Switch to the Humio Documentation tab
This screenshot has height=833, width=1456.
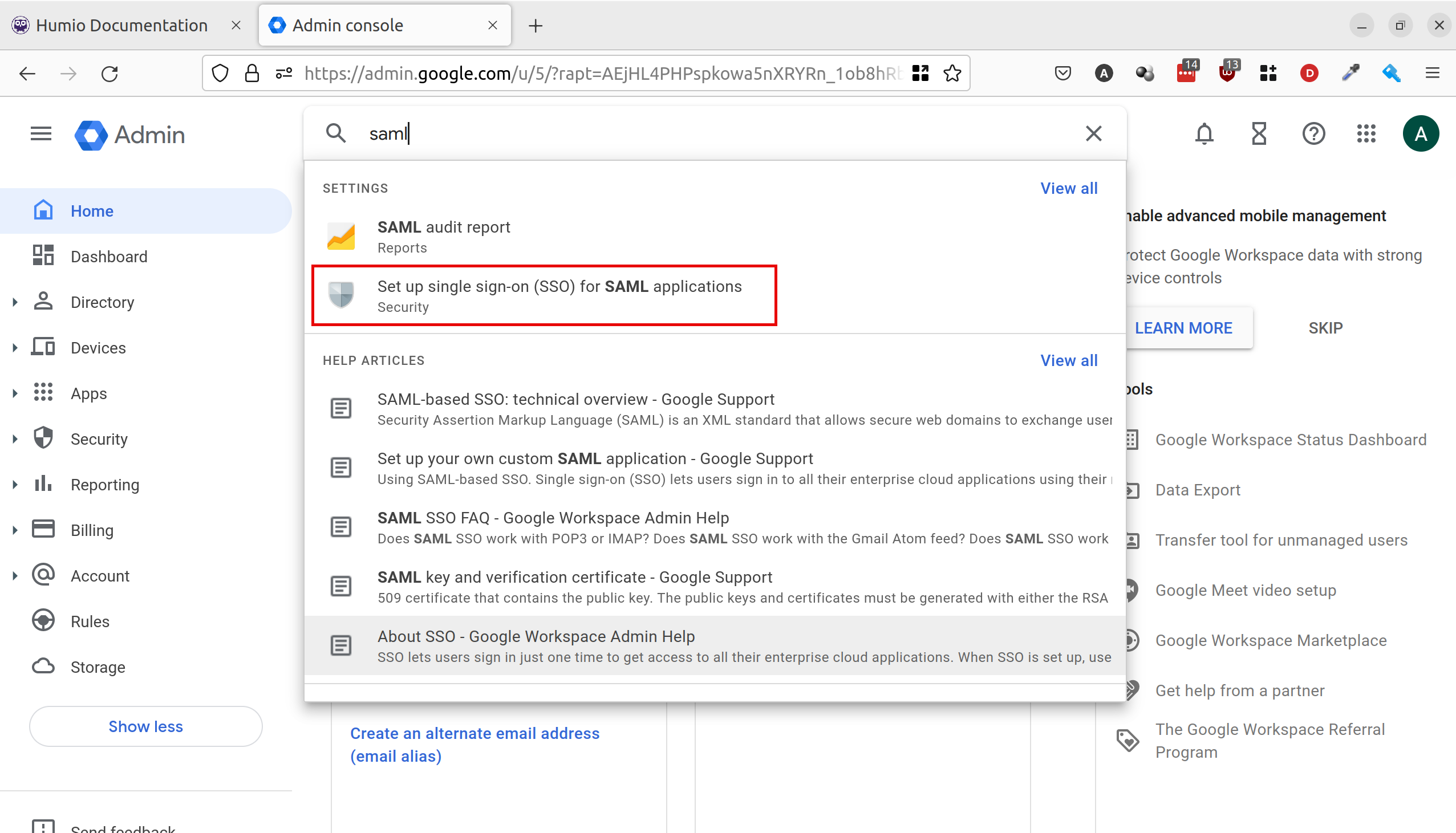(121, 25)
